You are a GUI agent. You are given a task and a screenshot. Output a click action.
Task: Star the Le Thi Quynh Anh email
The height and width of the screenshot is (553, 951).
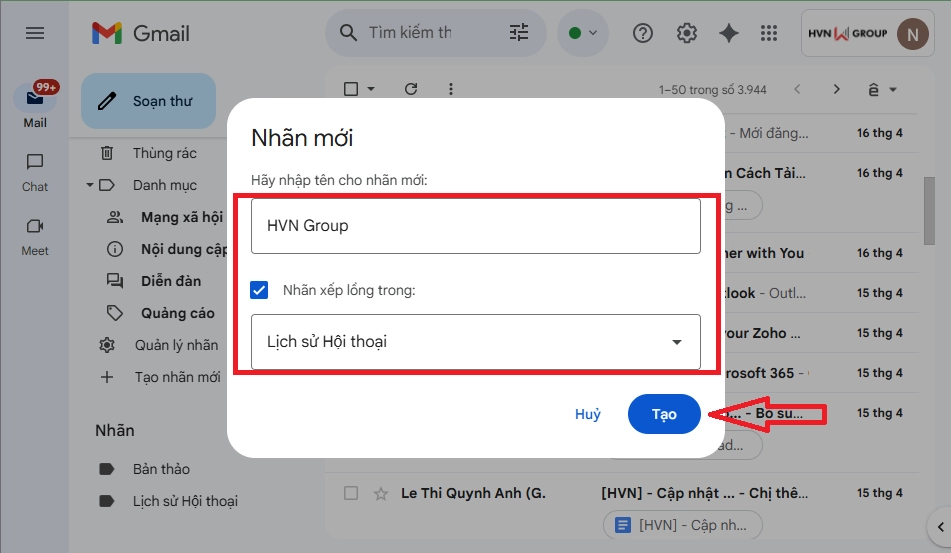380,493
